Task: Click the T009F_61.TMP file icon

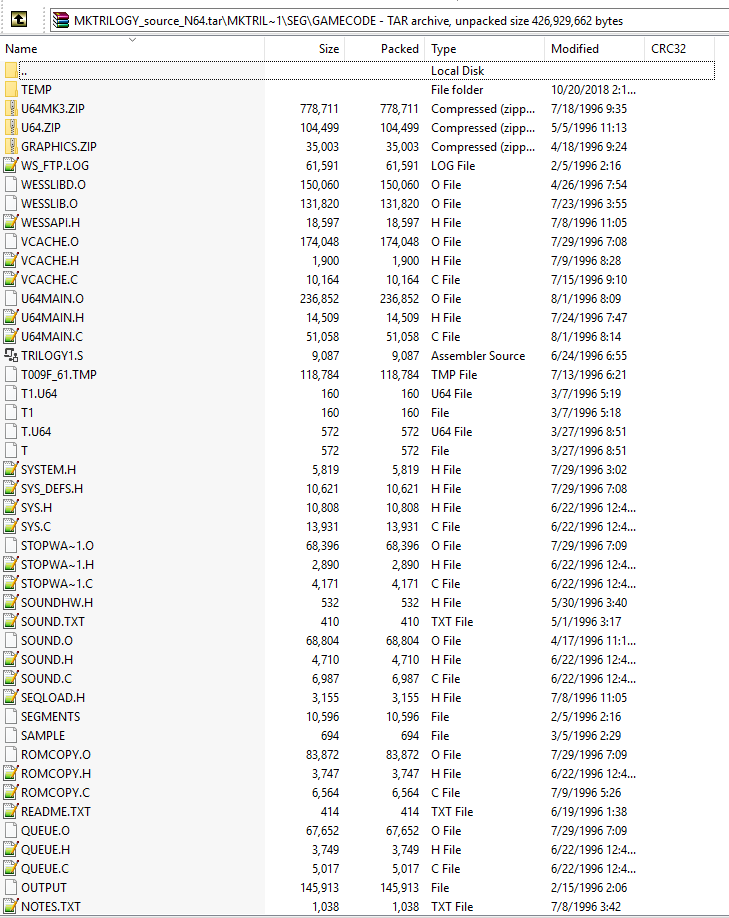Action: click(11, 375)
